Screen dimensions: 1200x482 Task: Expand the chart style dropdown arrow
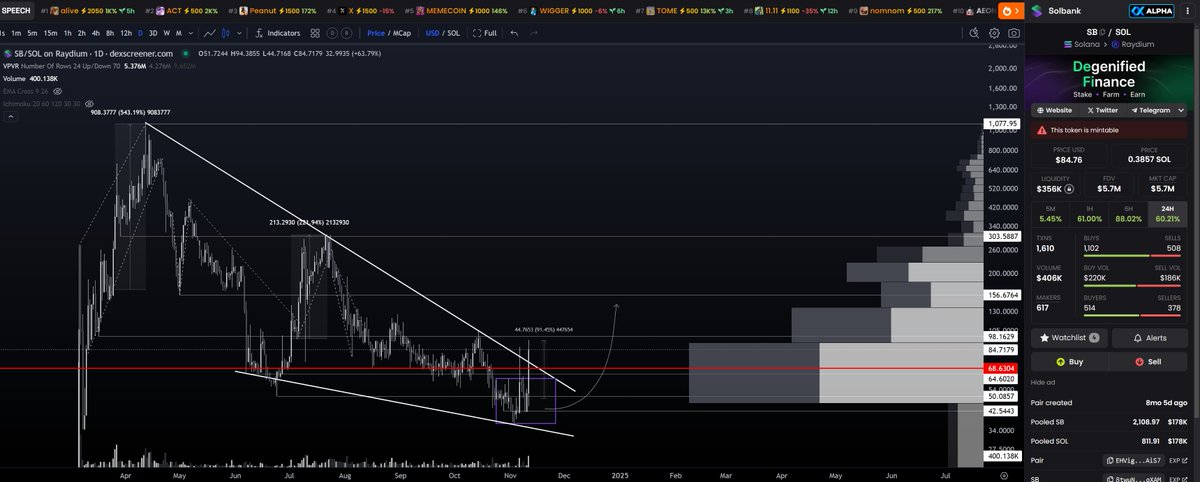240,33
